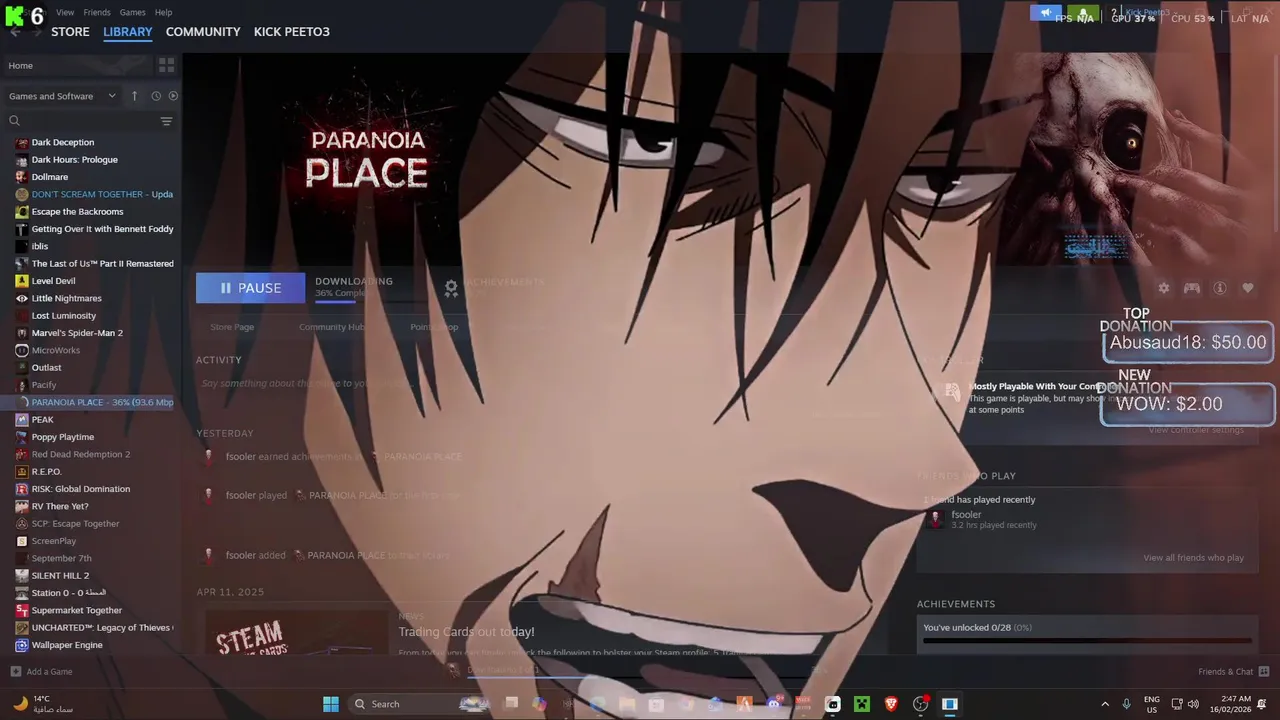Toggle the recent activity clock filter
1280x720 pixels.
coord(156,96)
